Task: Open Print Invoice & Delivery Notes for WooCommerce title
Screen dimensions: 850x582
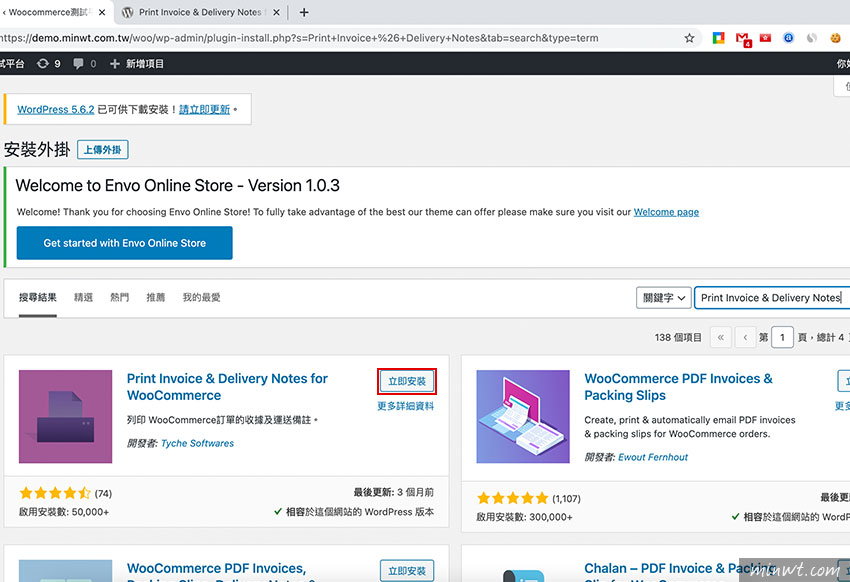Action: 227,387
